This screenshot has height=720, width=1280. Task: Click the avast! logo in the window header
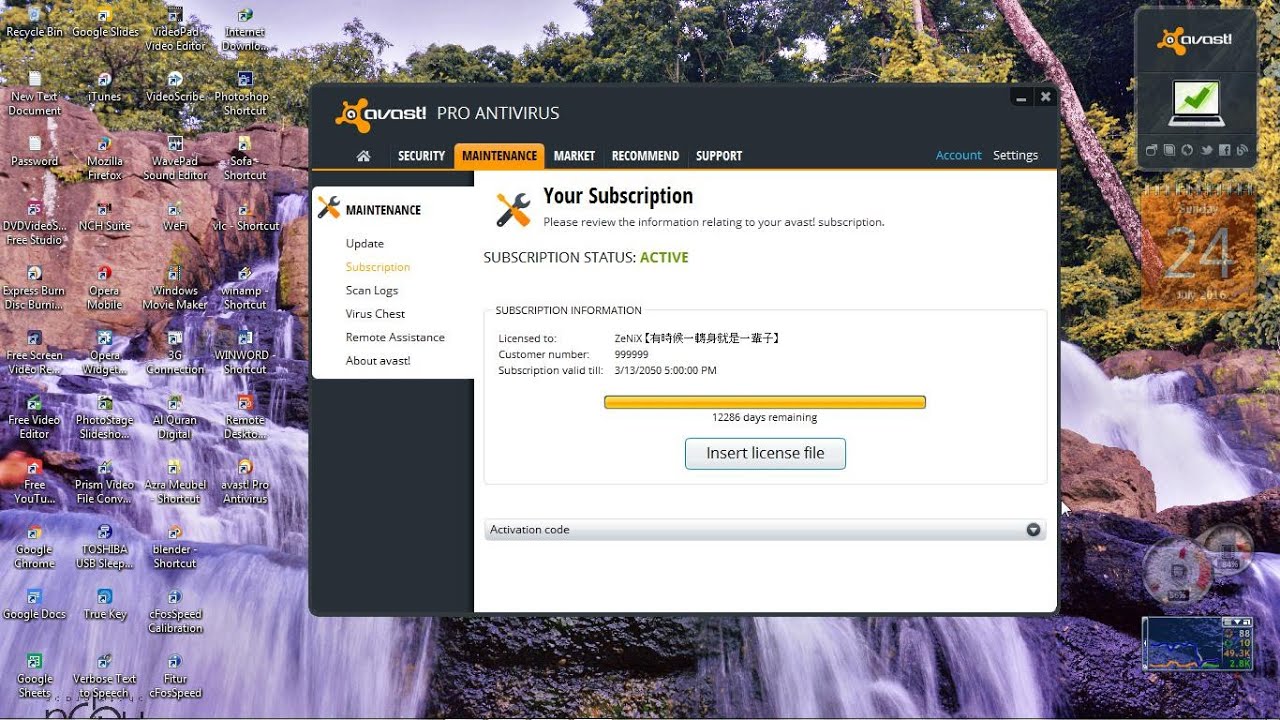point(381,114)
